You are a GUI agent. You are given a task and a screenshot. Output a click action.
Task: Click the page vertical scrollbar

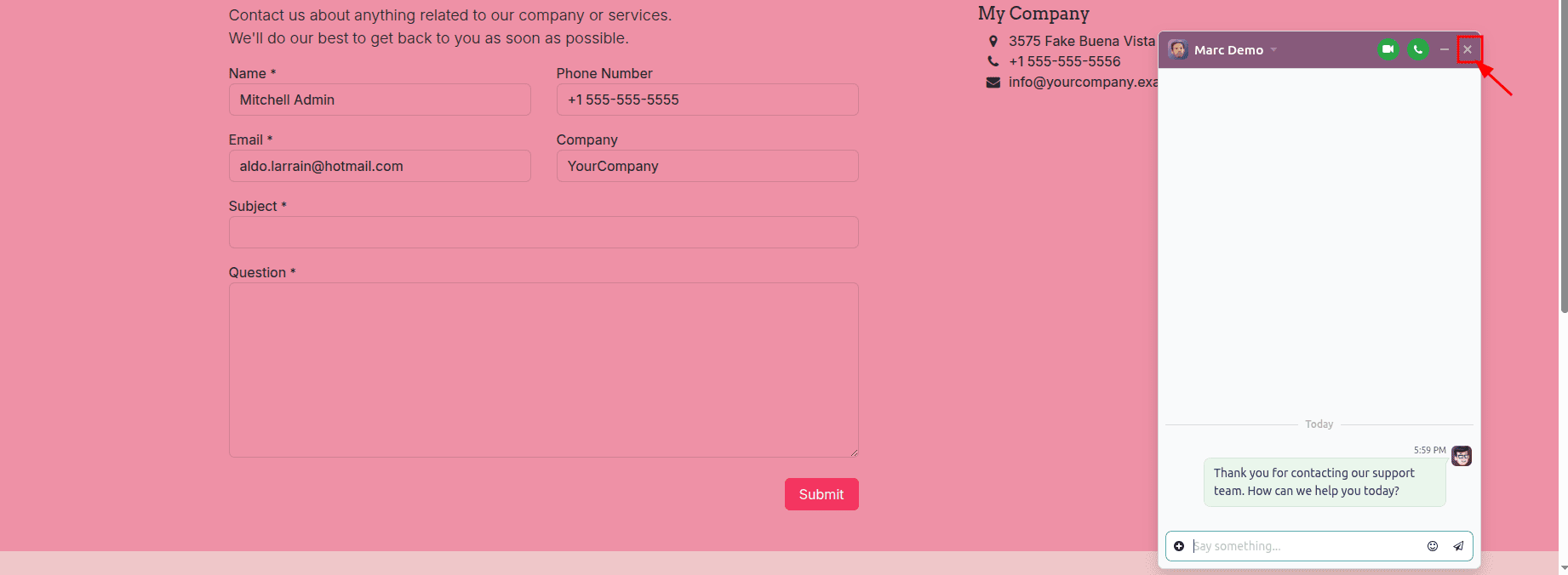(1564, 157)
